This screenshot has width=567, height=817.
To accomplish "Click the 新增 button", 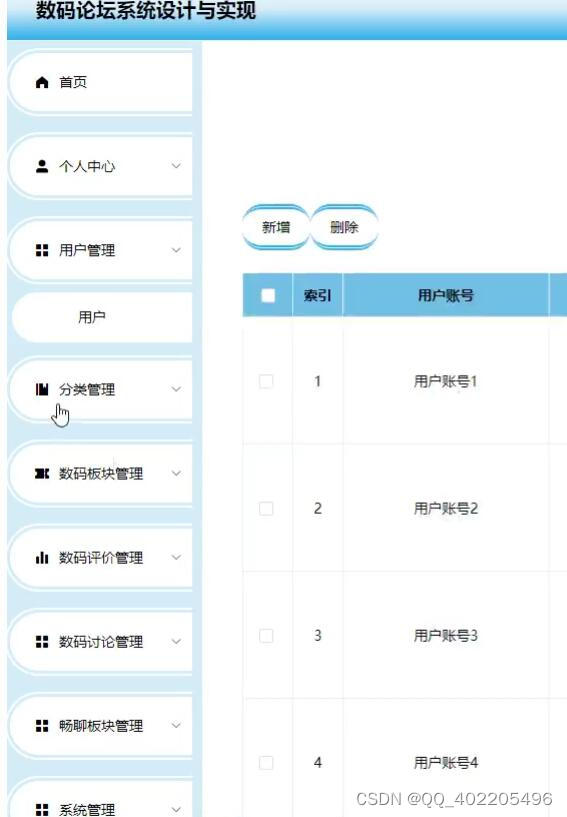I will [x=276, y=227].
